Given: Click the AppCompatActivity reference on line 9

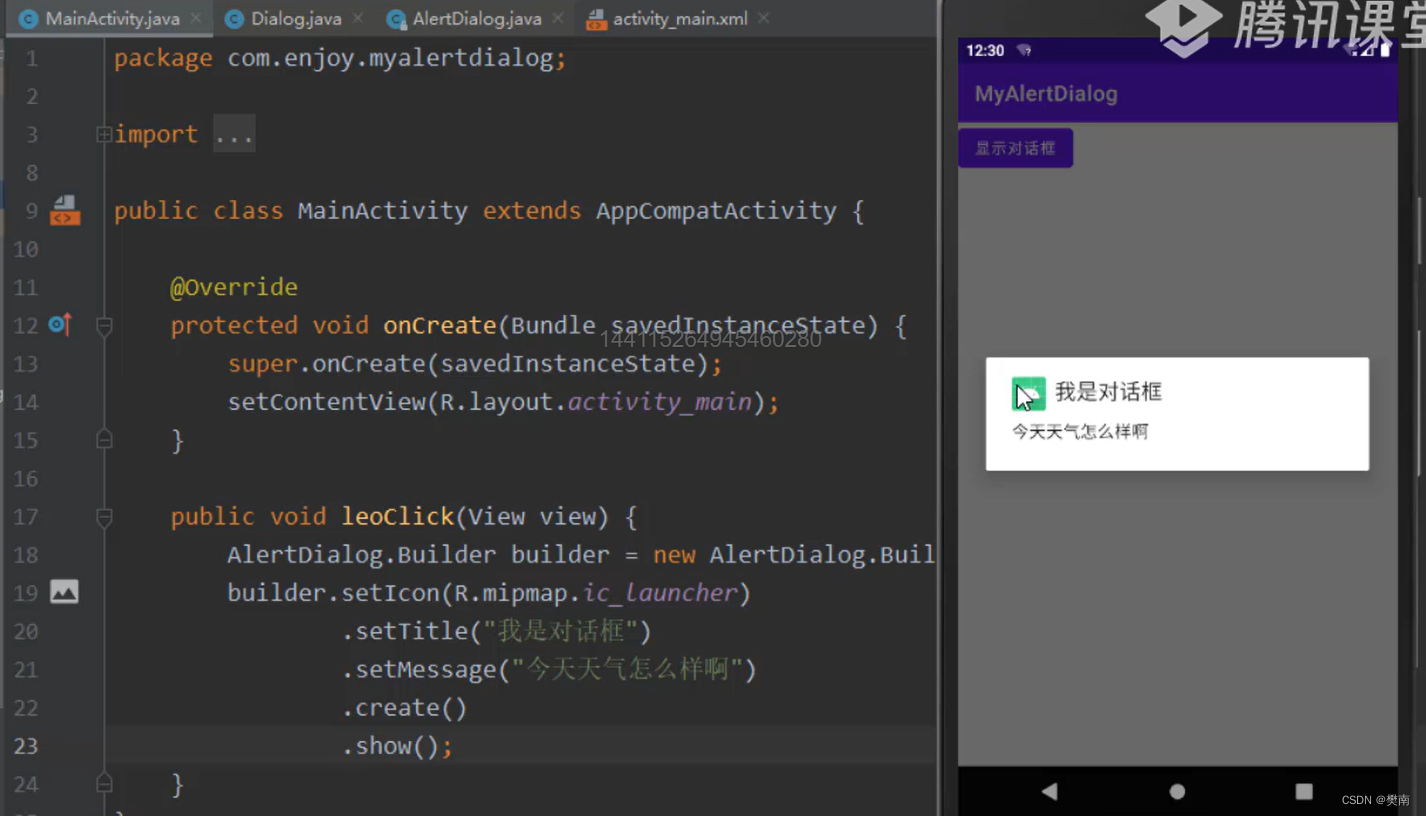Looking at the screenshot, I should (x=716, y=211).
